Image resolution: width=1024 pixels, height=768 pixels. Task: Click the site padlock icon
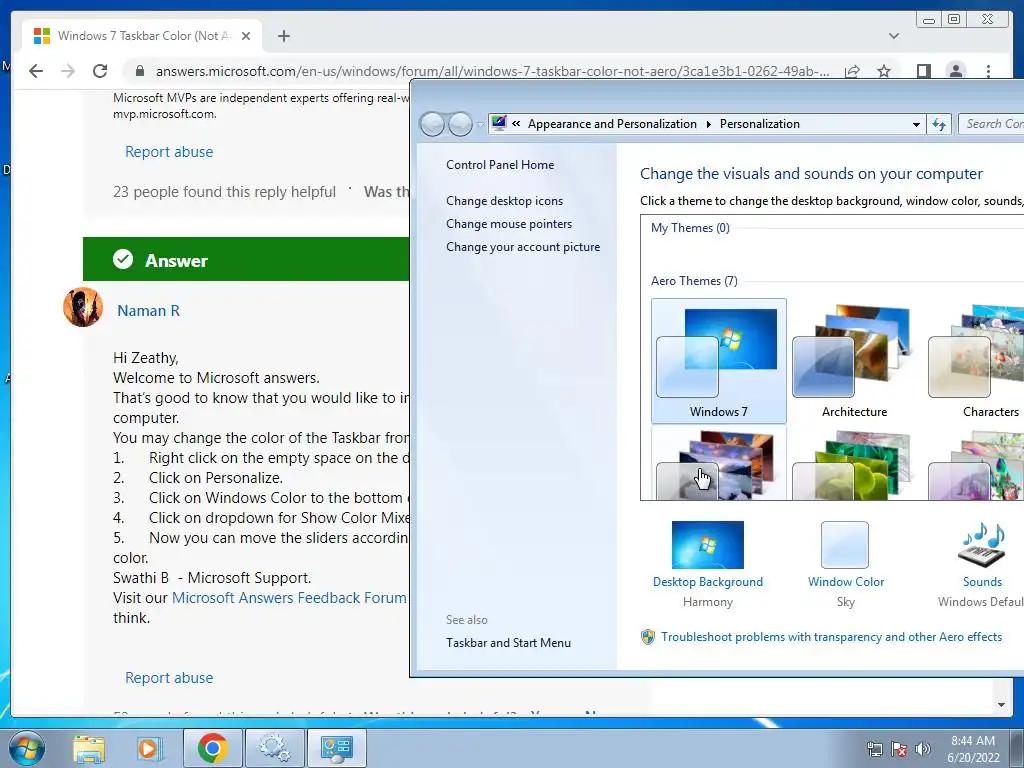coord(139,71)
